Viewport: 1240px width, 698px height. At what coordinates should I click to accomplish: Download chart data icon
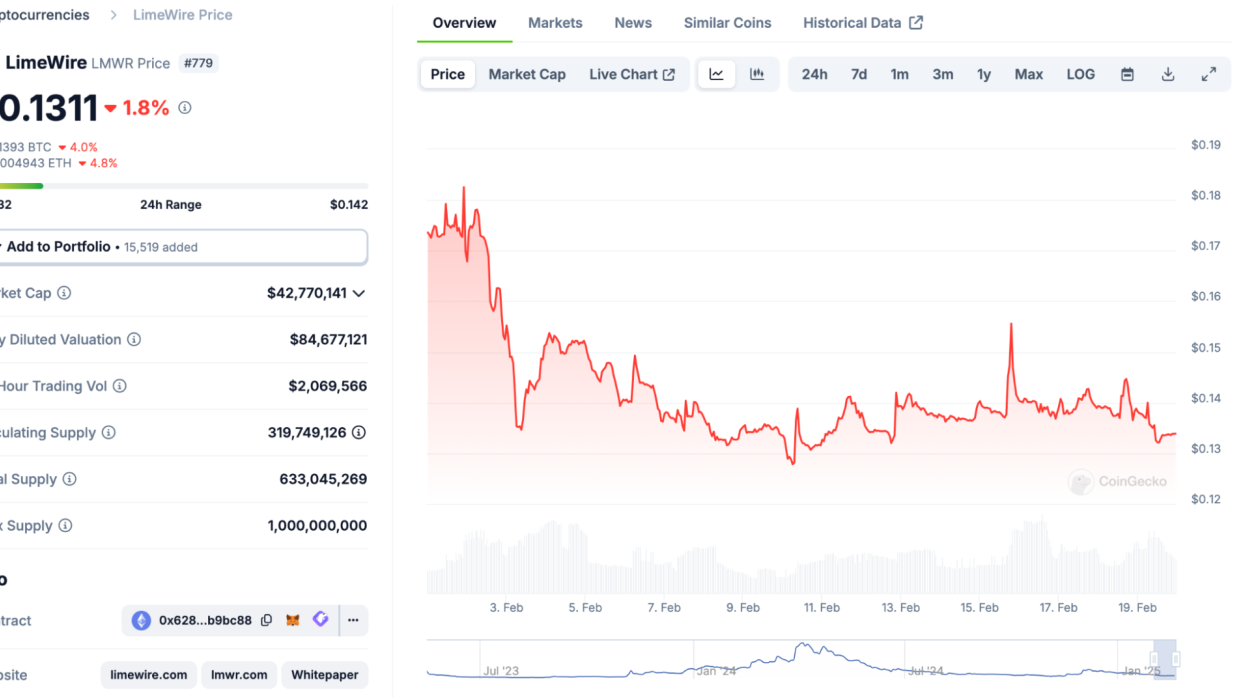pos(1168,74)
